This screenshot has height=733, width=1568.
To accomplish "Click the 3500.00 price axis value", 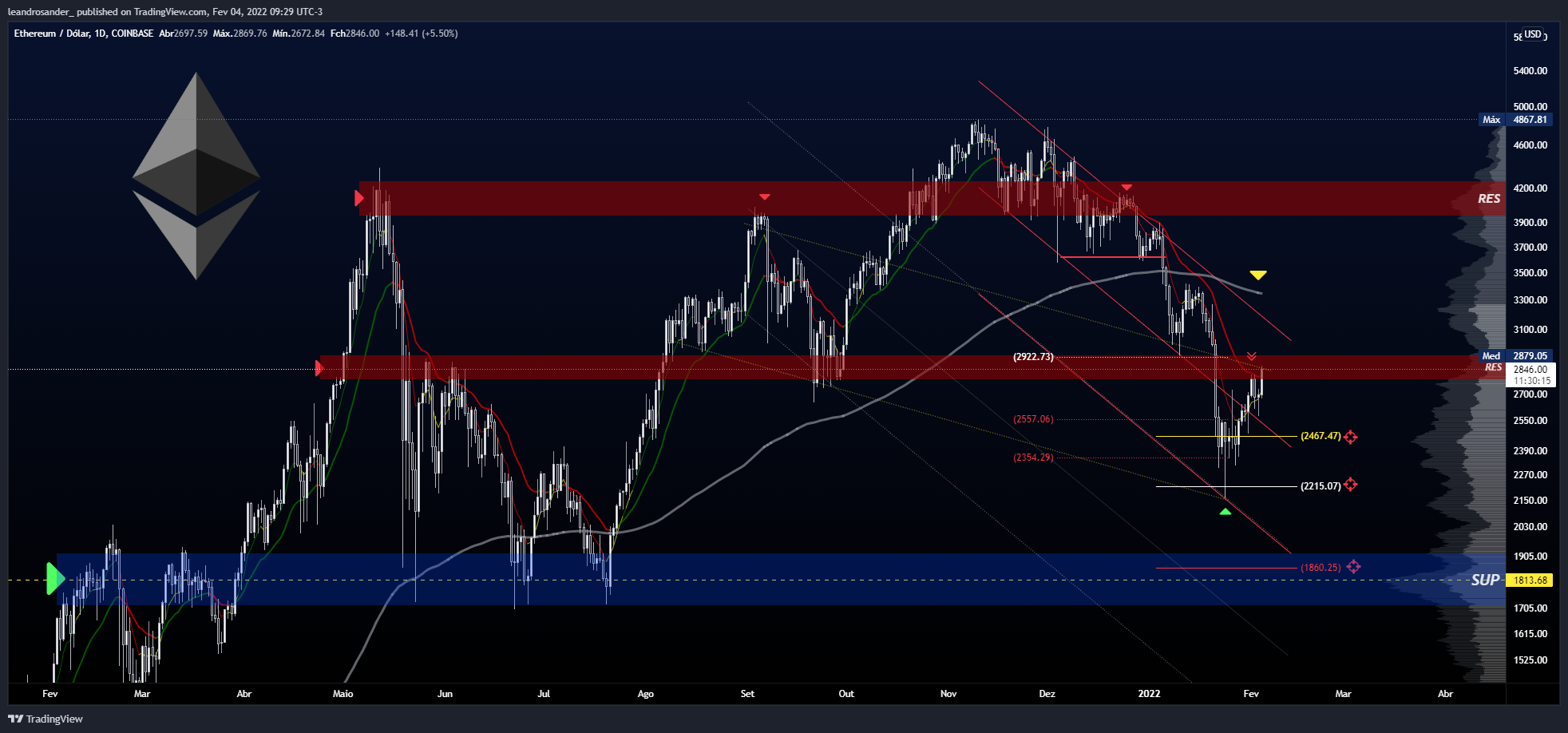I will (1530, 273).
